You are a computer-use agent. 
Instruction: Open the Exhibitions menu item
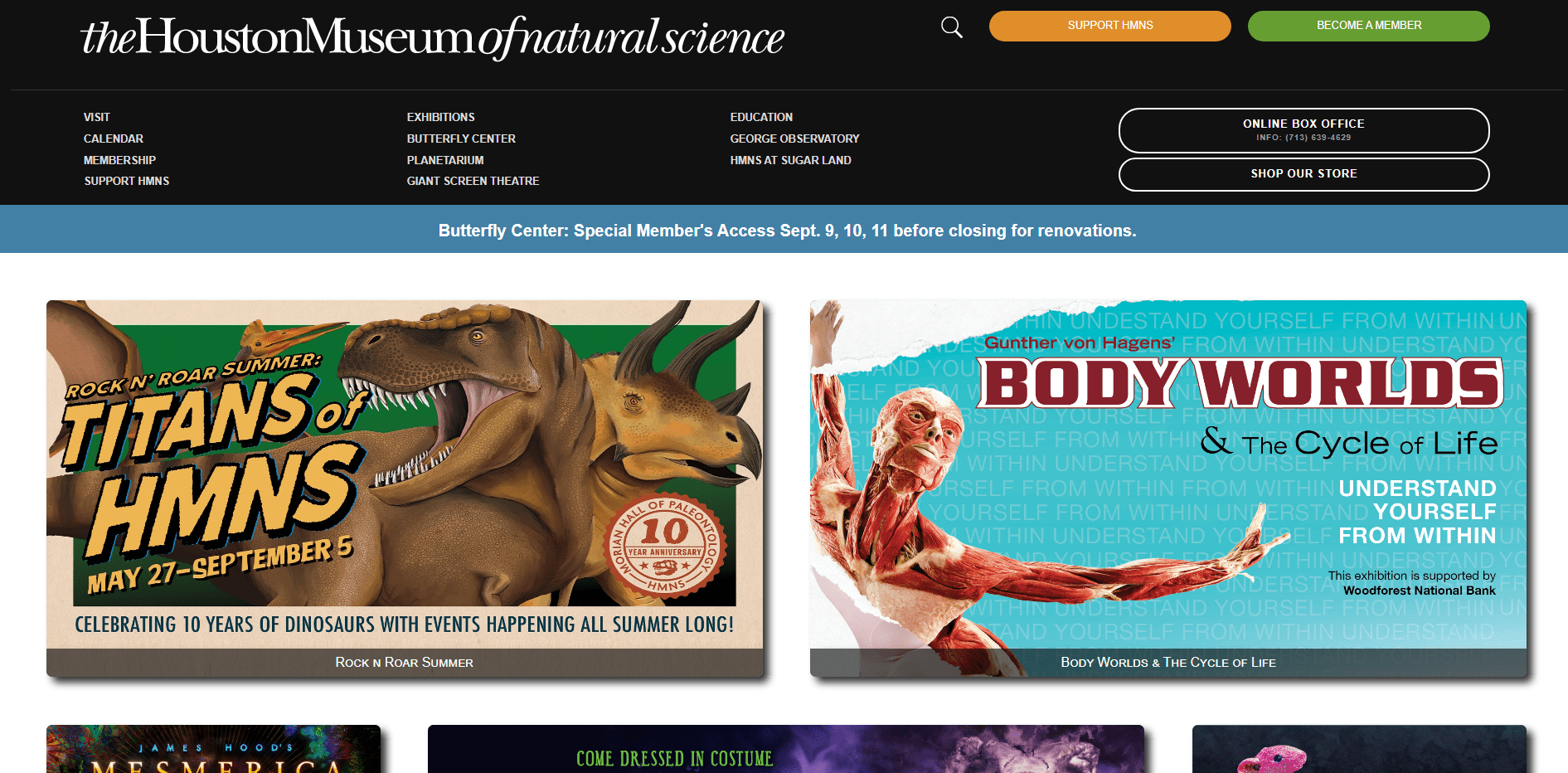(x=441, y=117)
